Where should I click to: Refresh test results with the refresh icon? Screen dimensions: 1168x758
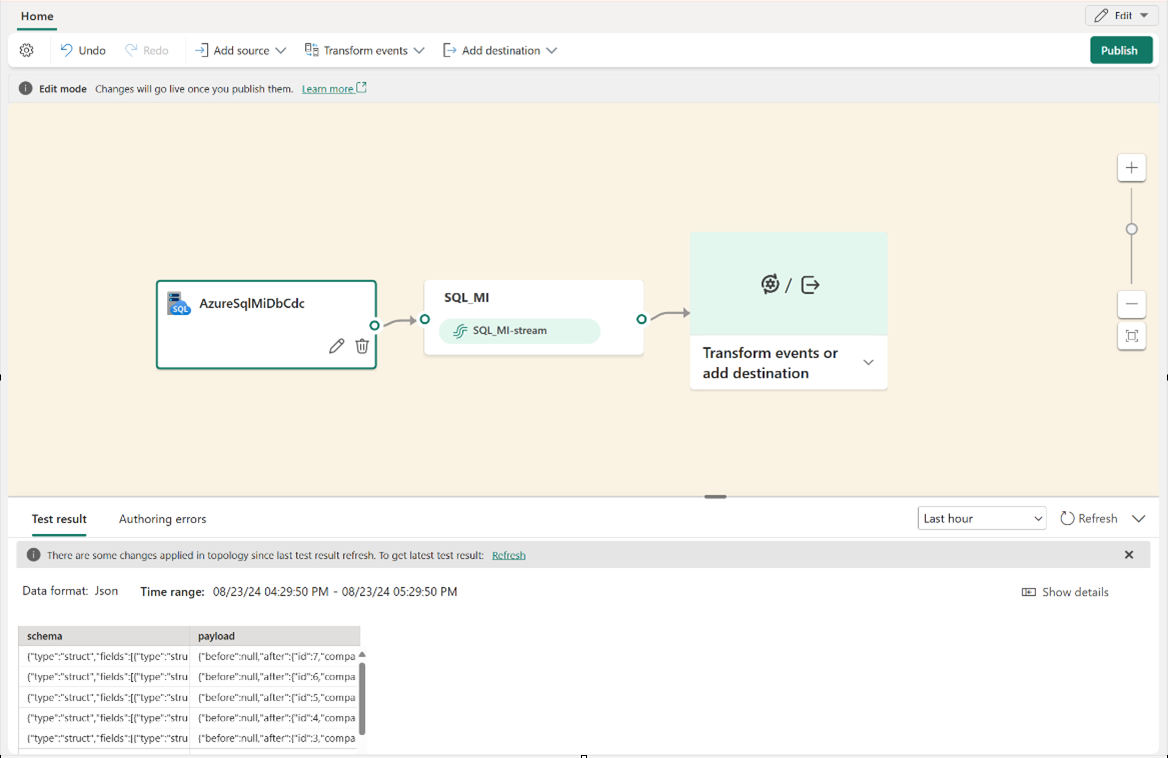(1066, 518)
